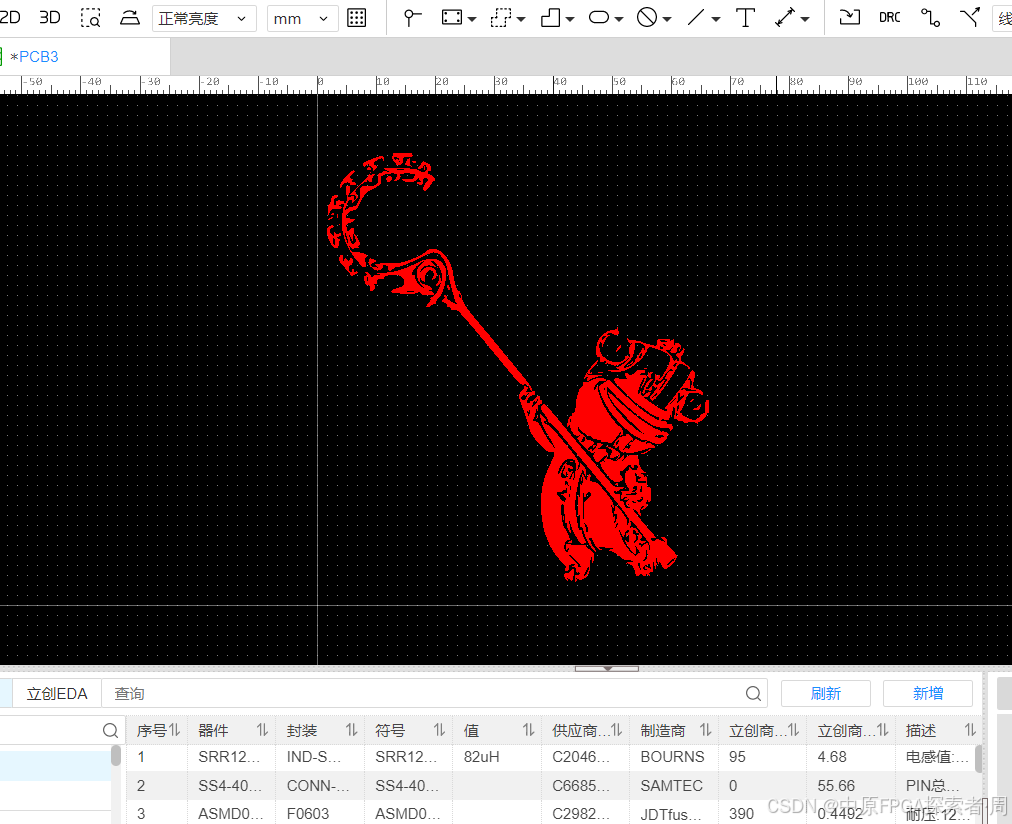
Task: Select the dimension measurement tool
Action: click(785, 17)
